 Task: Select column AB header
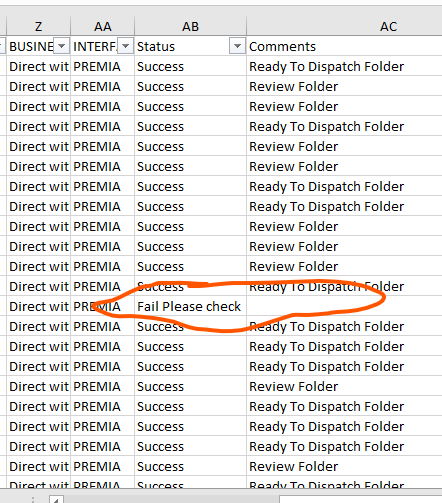coord(190,26)
